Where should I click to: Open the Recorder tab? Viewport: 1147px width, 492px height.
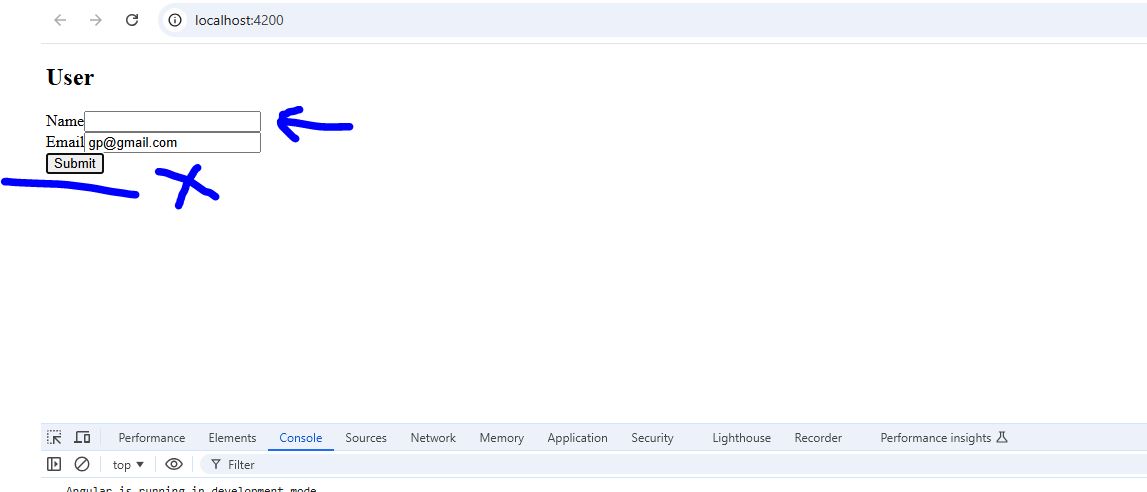818,438
